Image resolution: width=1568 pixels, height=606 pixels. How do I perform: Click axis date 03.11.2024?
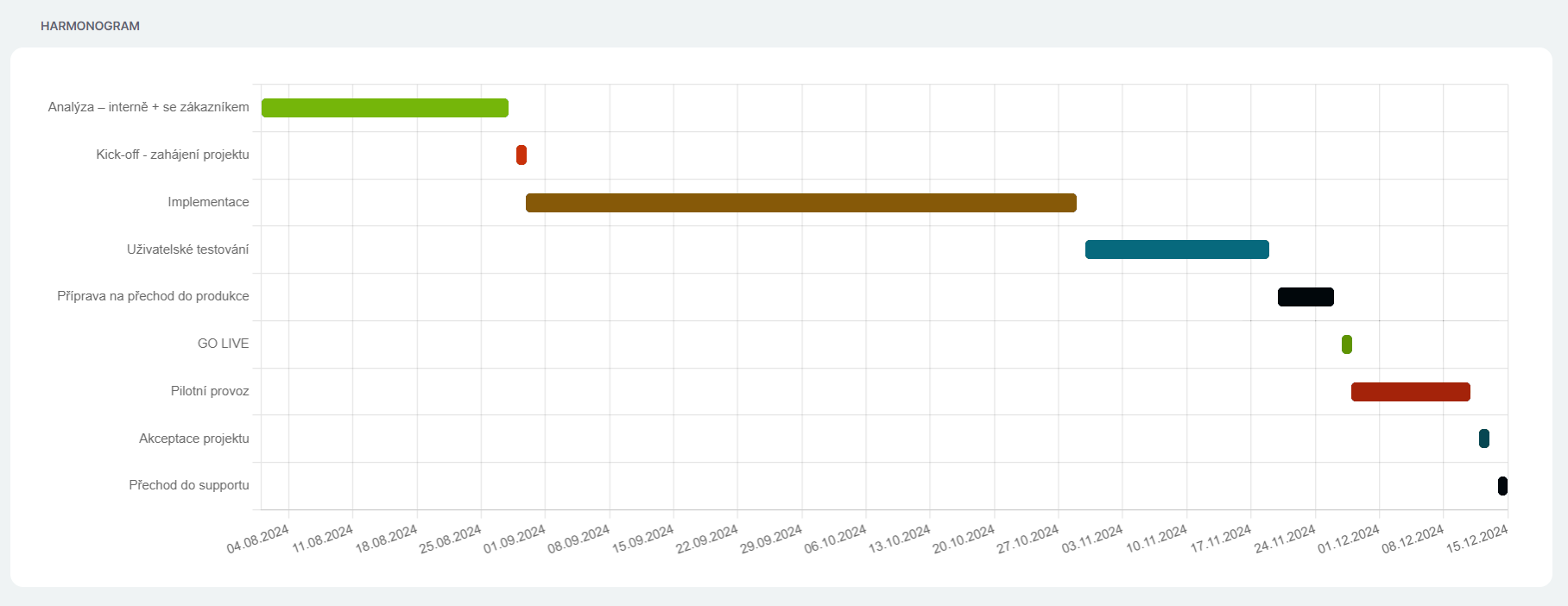tap(1092, 540)
